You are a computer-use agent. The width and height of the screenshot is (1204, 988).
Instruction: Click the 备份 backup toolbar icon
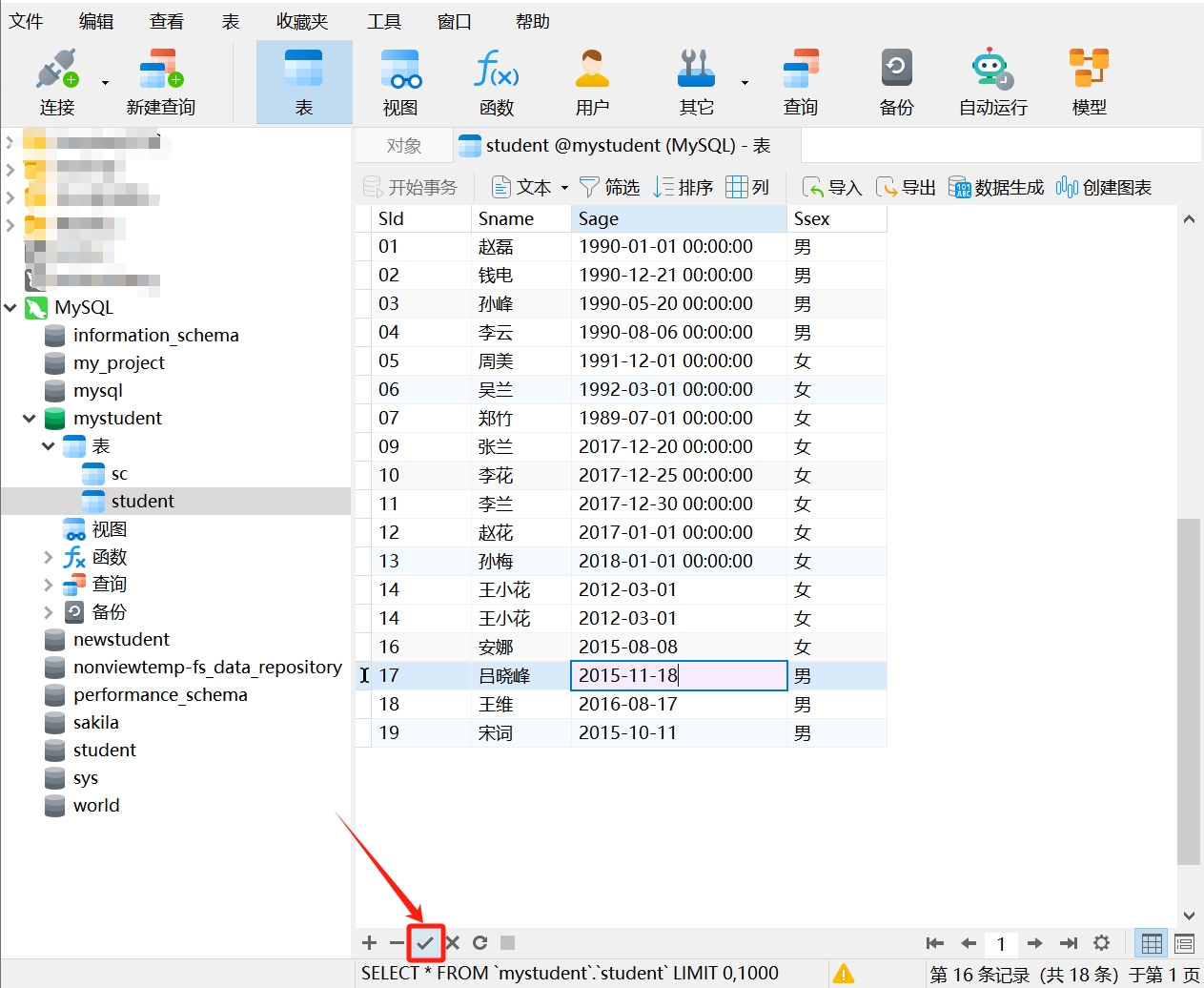click(895, 83)
